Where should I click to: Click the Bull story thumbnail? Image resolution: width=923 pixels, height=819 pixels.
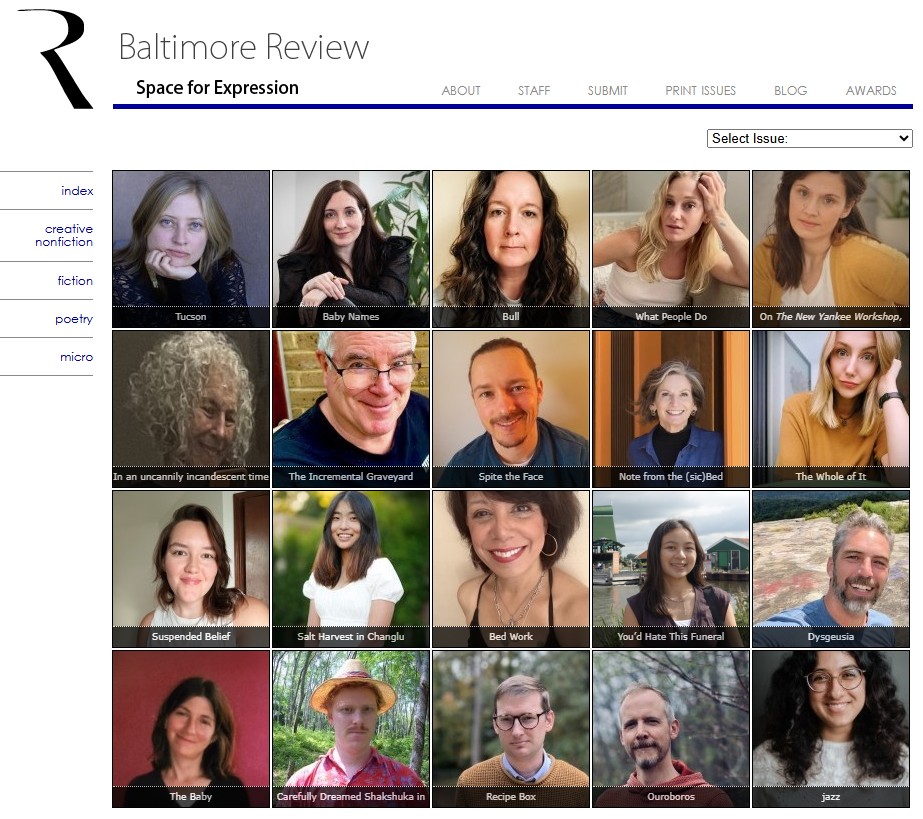point(511,248)
